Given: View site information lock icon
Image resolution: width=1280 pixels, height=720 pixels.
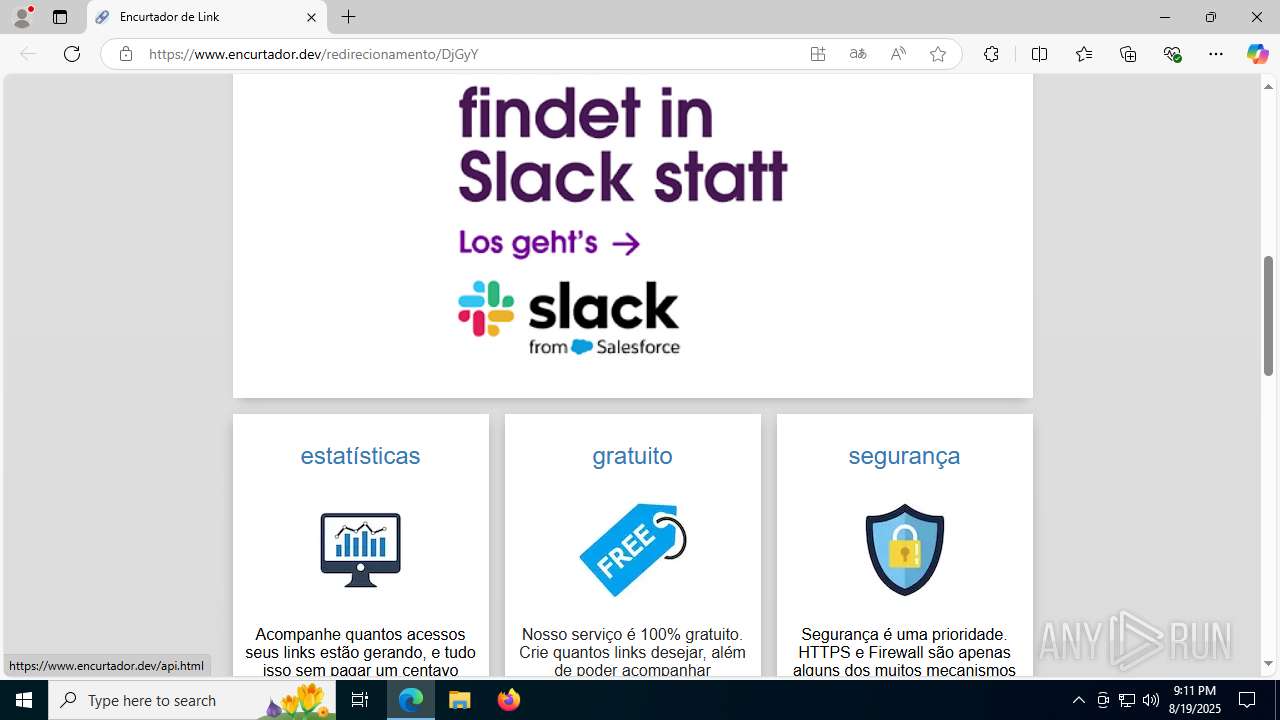Looking at the screenshot, I should (125, 54).
